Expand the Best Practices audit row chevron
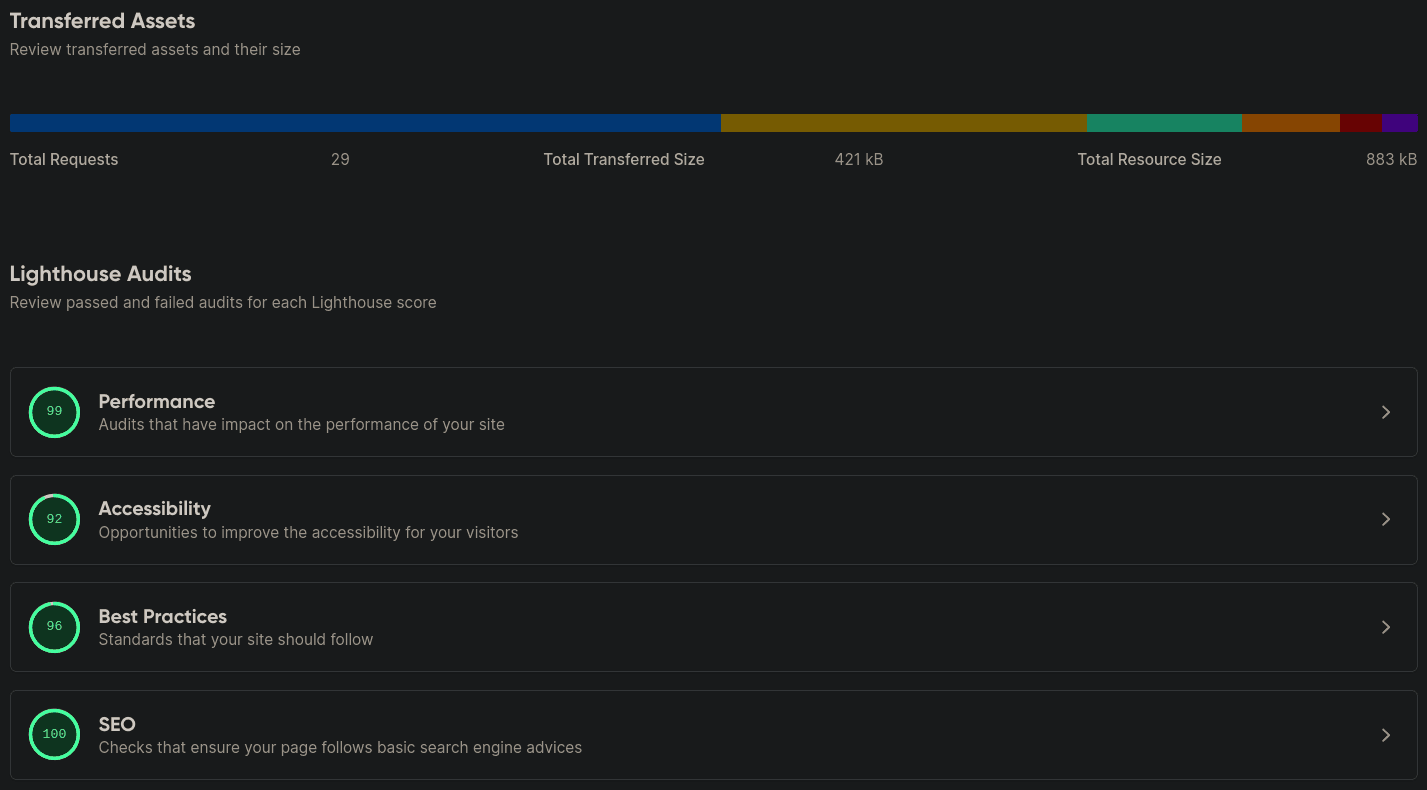 pyautogui.click(x=1385, y=627)
